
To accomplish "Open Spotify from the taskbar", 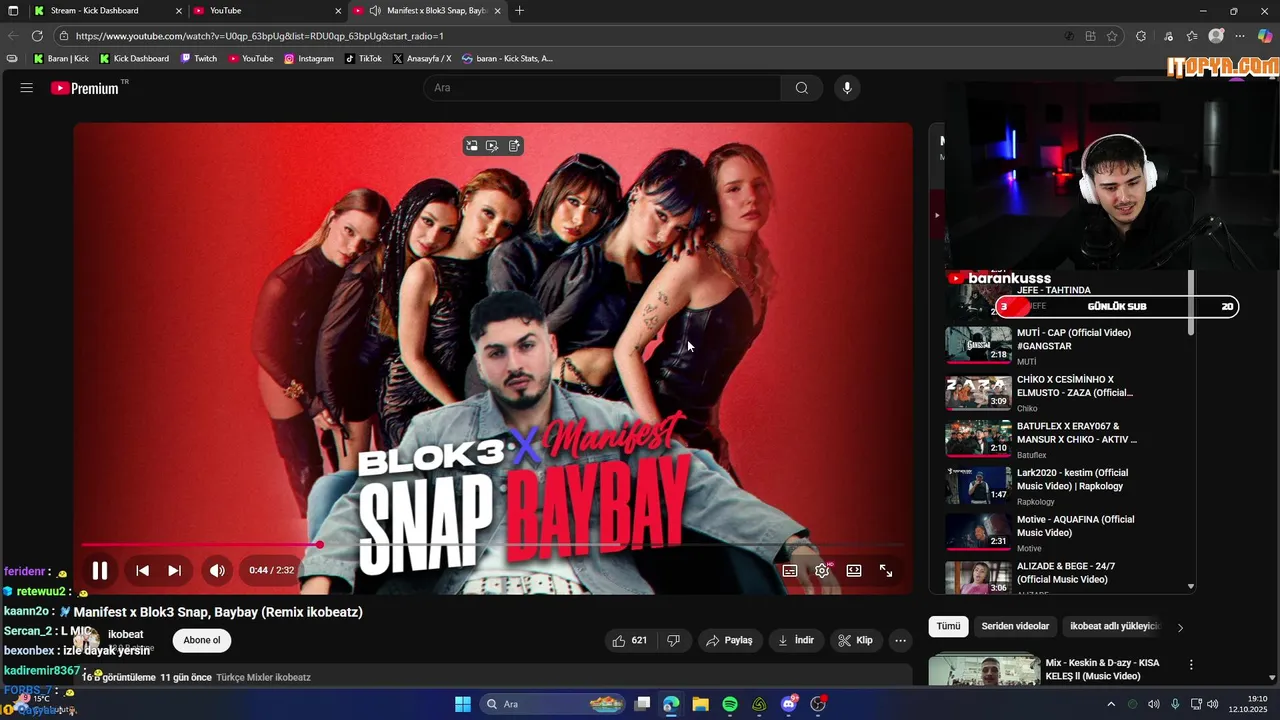I will [x=730, y=704].
